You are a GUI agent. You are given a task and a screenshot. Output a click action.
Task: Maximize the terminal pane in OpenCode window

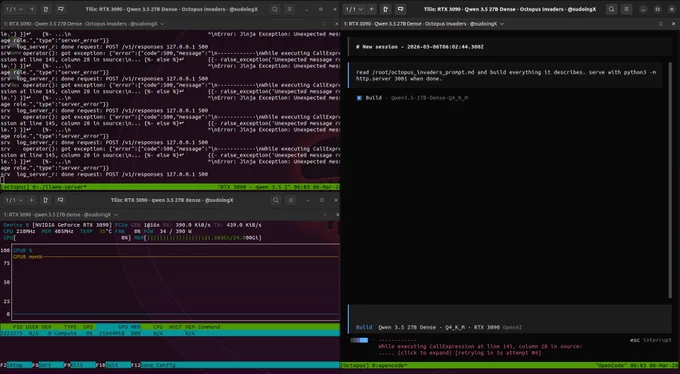(x=661, y=24)
